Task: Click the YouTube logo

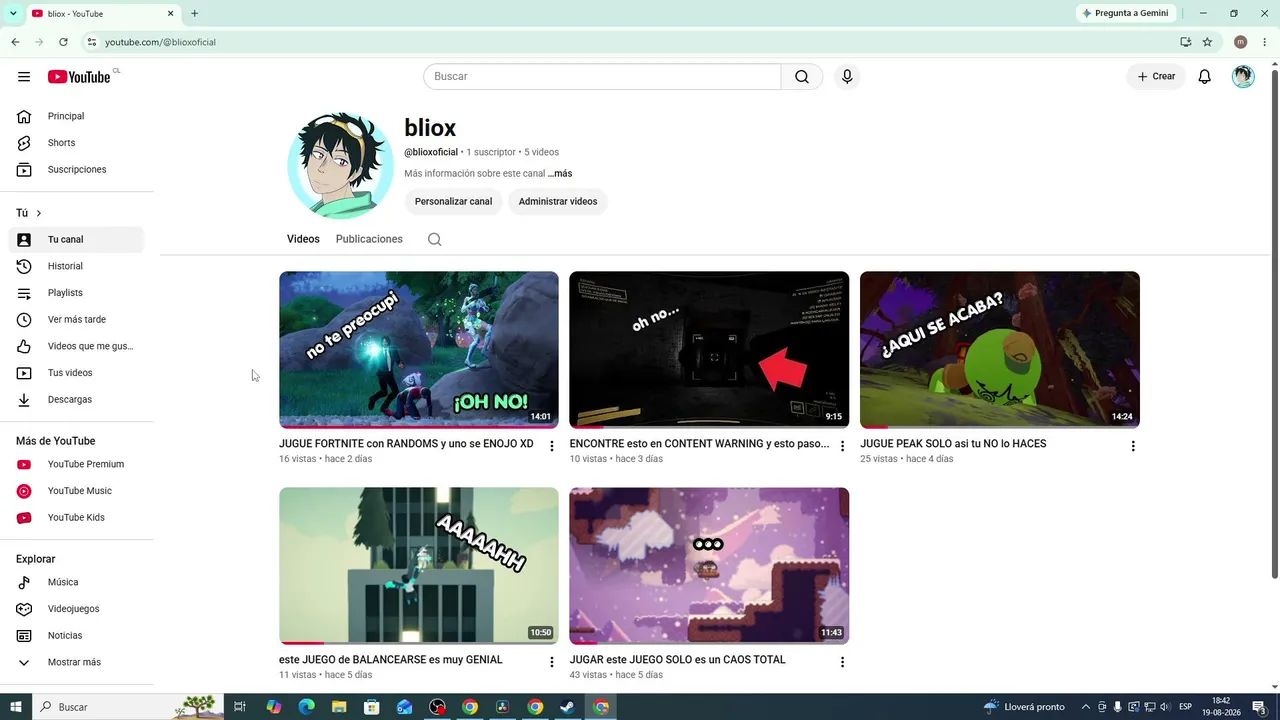Action: click(x=79, y=77)
